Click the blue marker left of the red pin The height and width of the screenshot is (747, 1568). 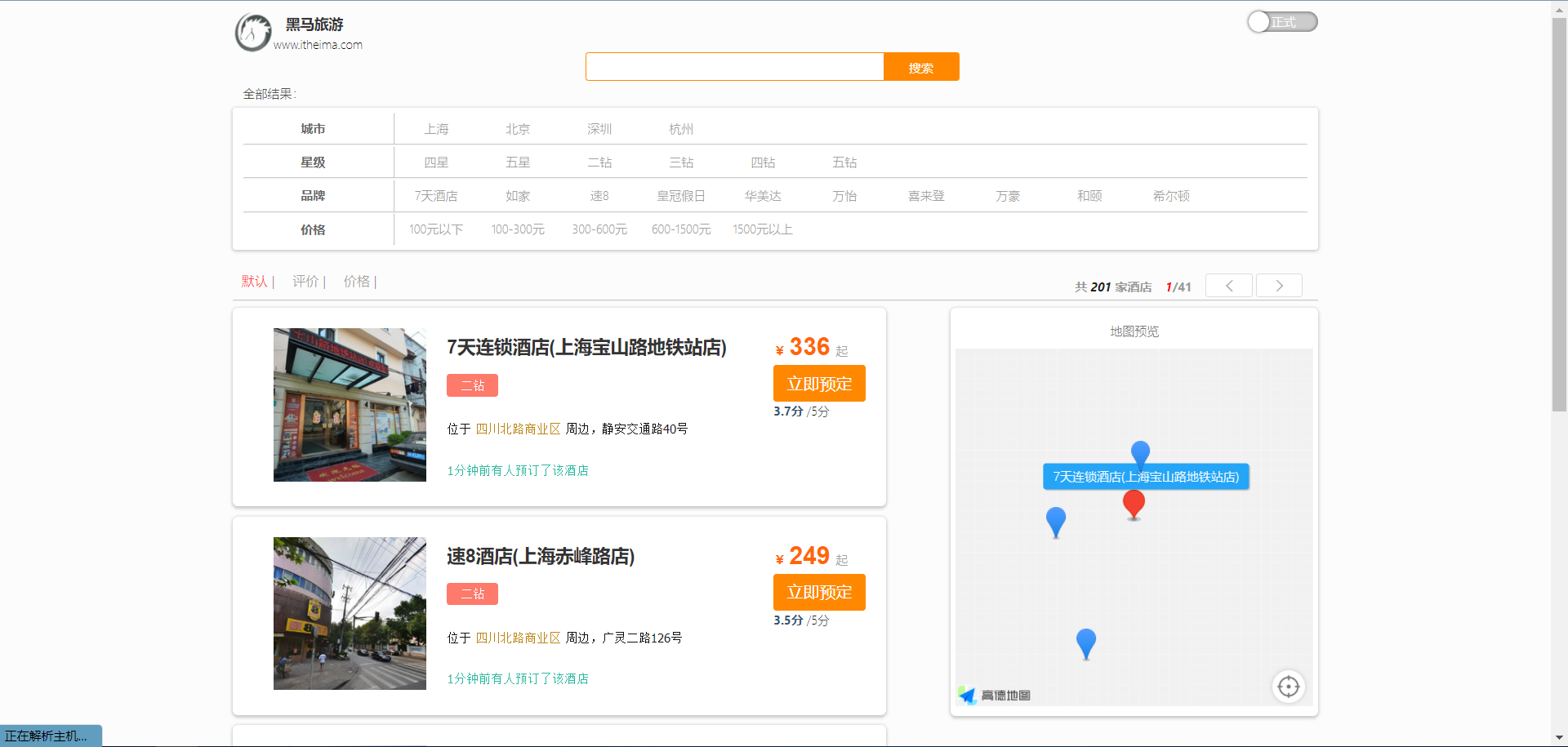click(1056, 521)
